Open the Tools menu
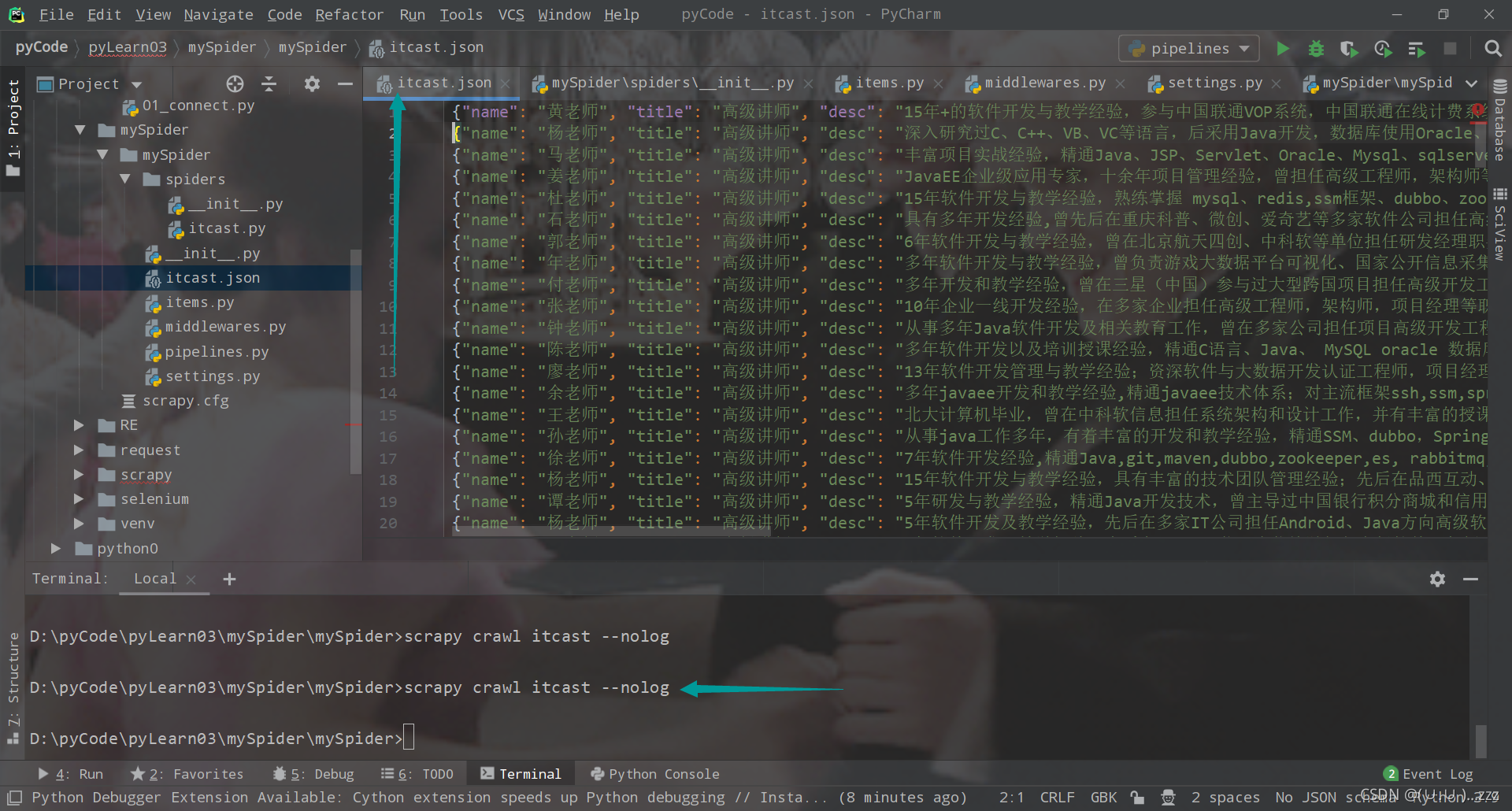Viewport: 1512px width, 811px height. pos(461,15)
